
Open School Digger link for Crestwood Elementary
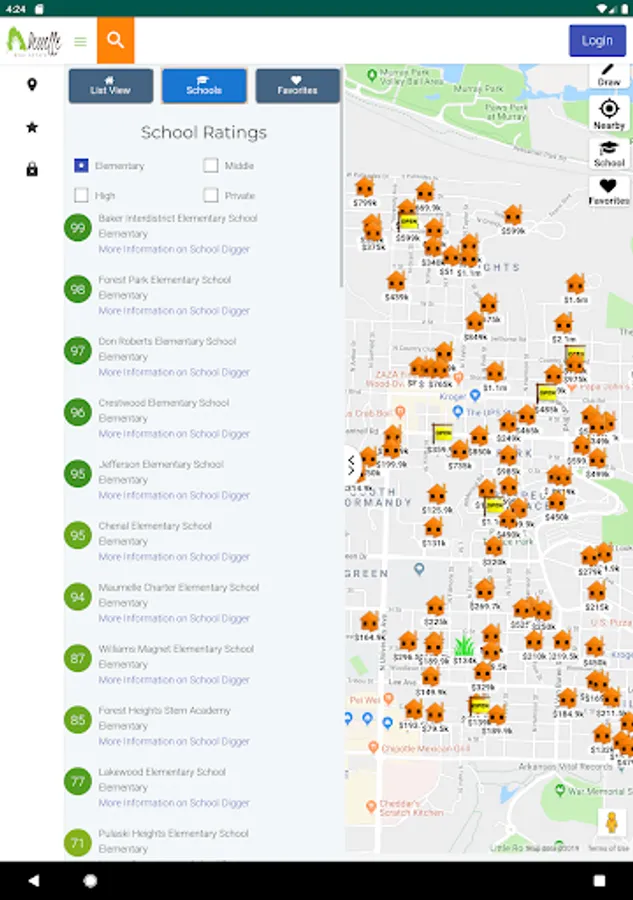[174, 433]
